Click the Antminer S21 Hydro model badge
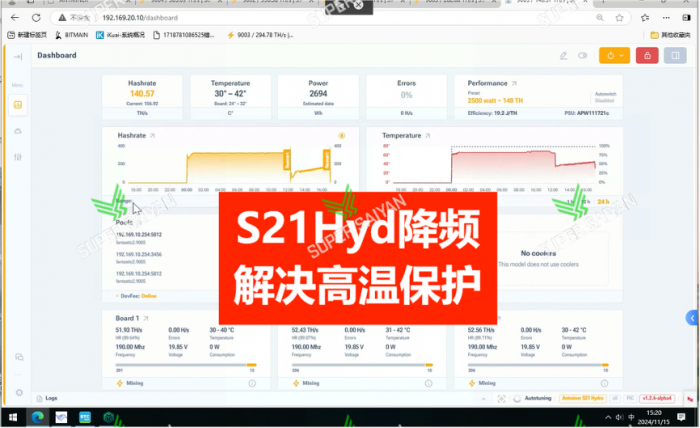The image size is (700, 428). pyautogui.click(x=583, y=399)
